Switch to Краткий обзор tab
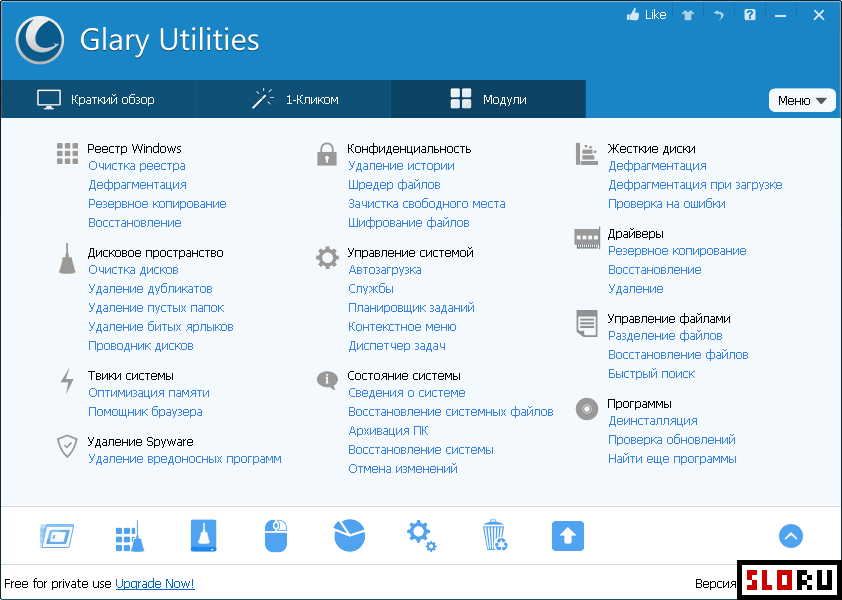842x600 pixels. click(x=98, y=99)
